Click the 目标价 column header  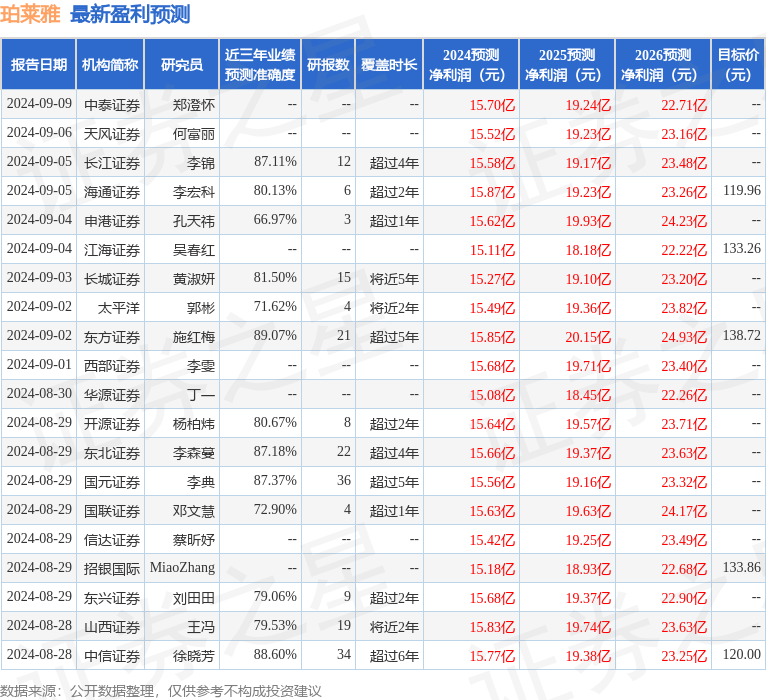click(738, 65)
